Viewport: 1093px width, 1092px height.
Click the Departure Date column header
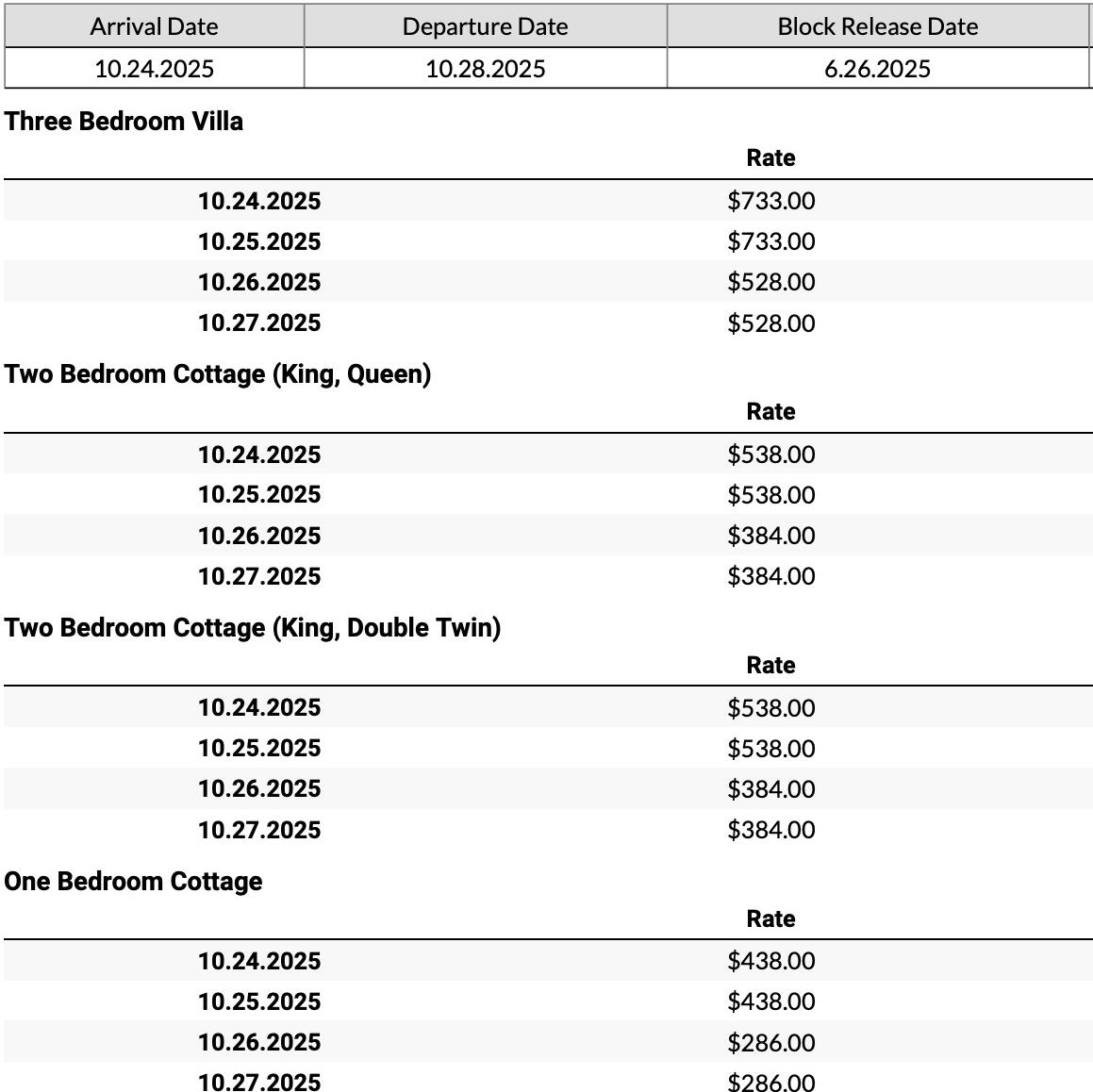pos(485,26)
